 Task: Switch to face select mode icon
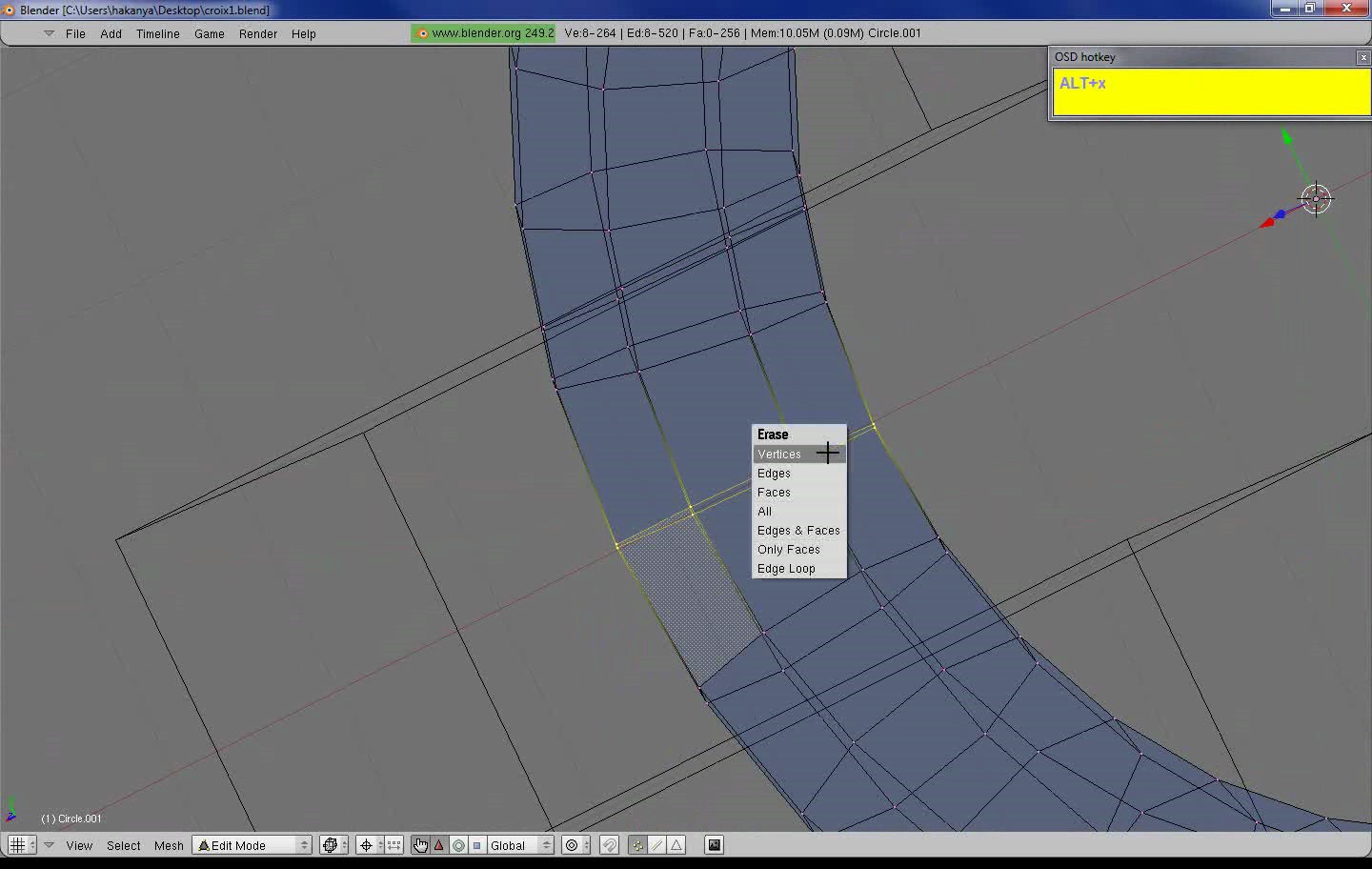click(676, 845)
